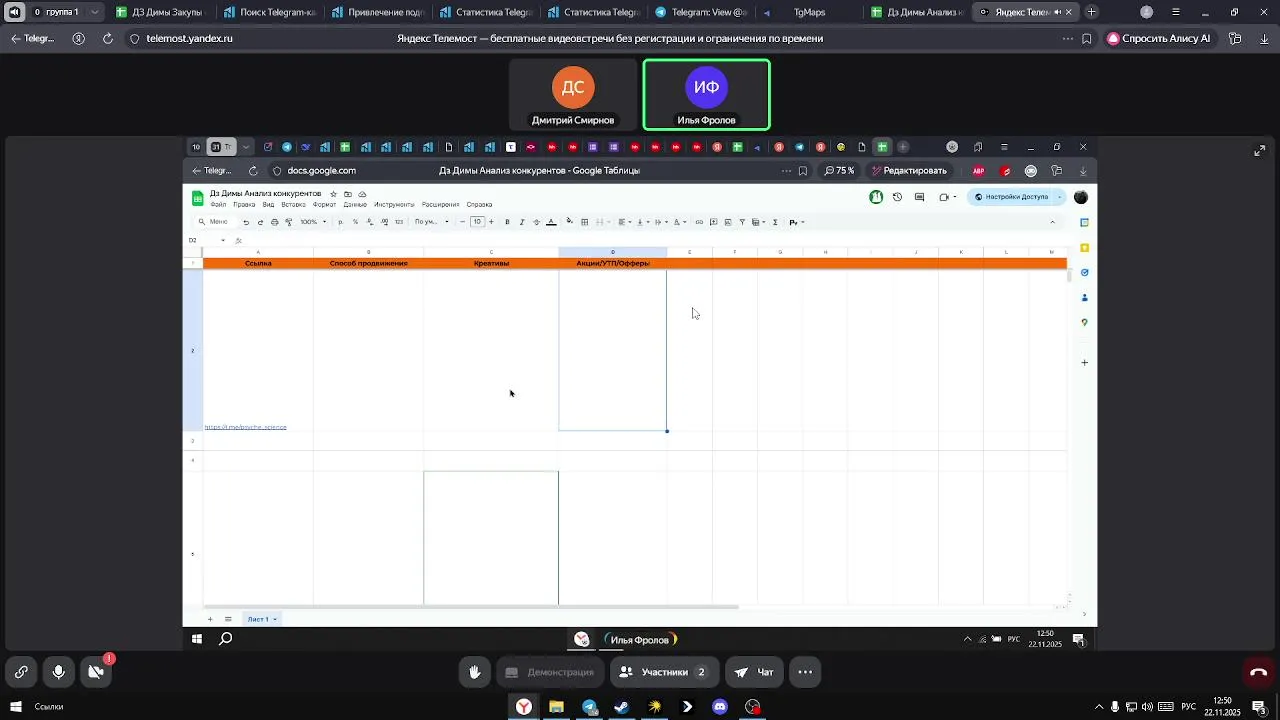Switch to Telegram: View tab

(700, 12)
